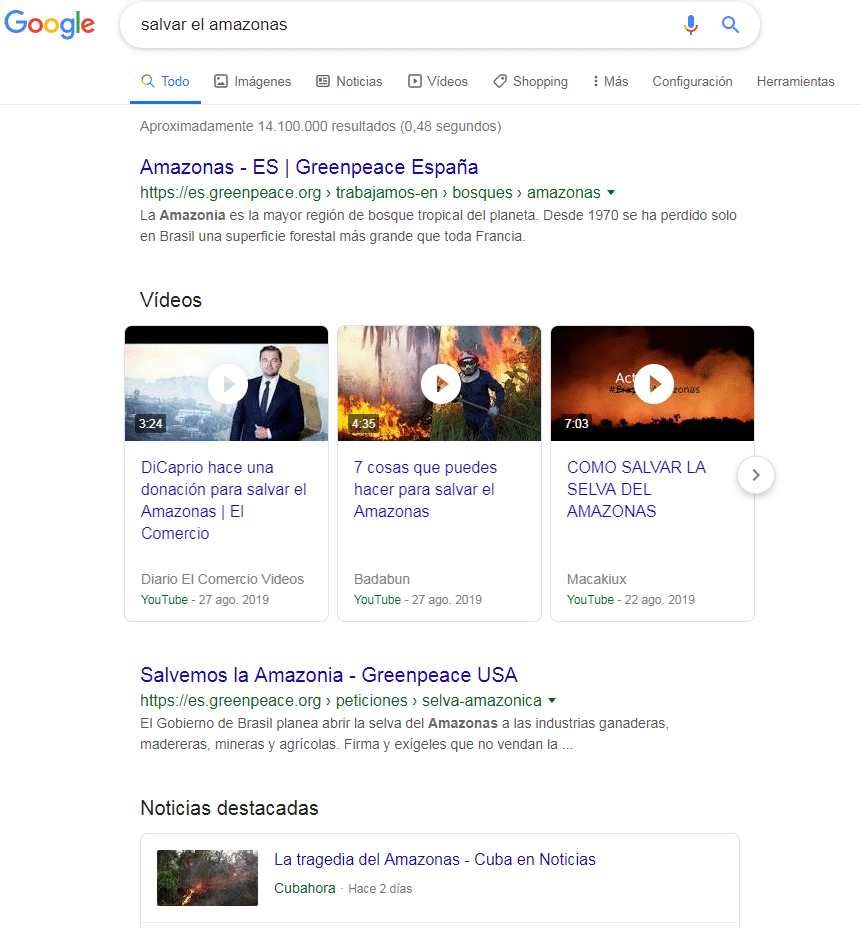Click the 4:35 duration badge
The image size is (861, 928).
[x=363, y=423]
